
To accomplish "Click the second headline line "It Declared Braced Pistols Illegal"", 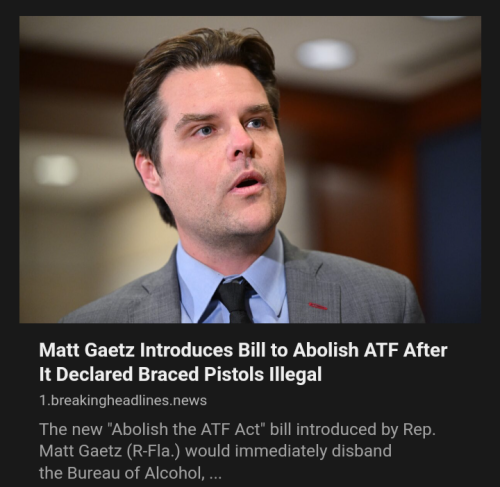I will pyautogui.click(x=180, y=374).
